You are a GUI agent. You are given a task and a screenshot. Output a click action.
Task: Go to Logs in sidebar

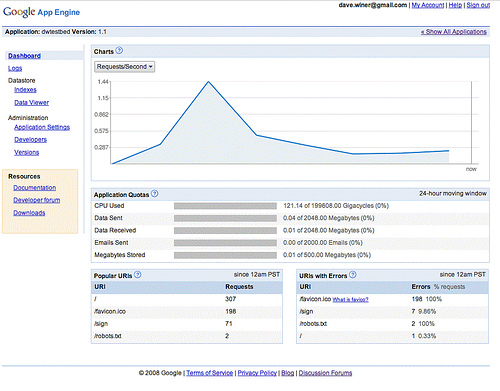[15, 68]
